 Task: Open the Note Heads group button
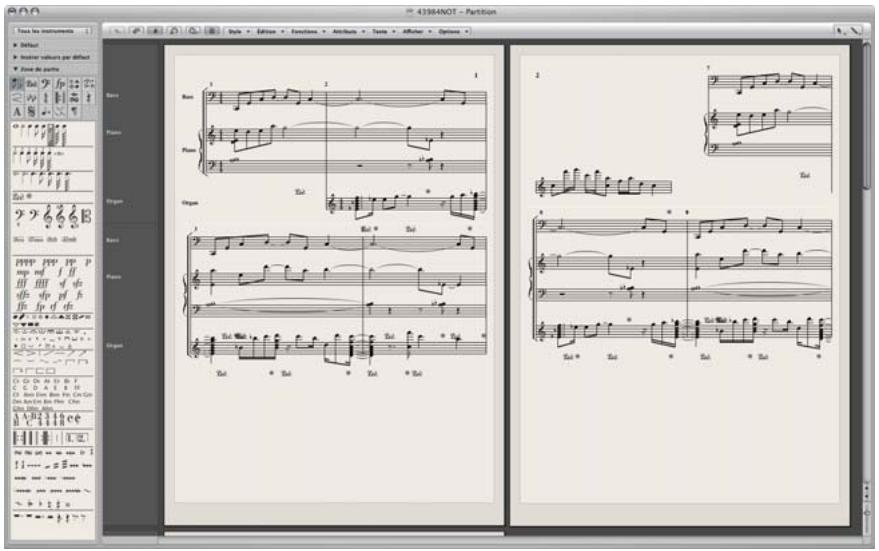pyautogui.click(x=75, y=84)
